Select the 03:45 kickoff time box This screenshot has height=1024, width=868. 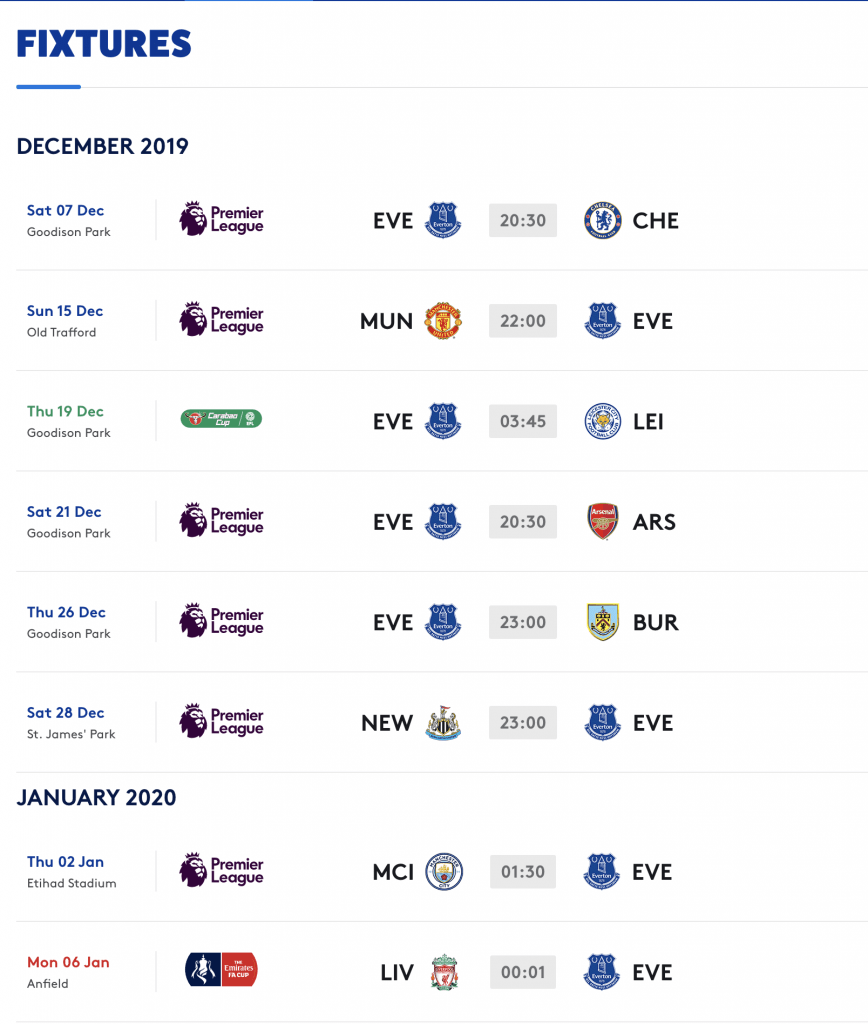click(x=522, y=421)
